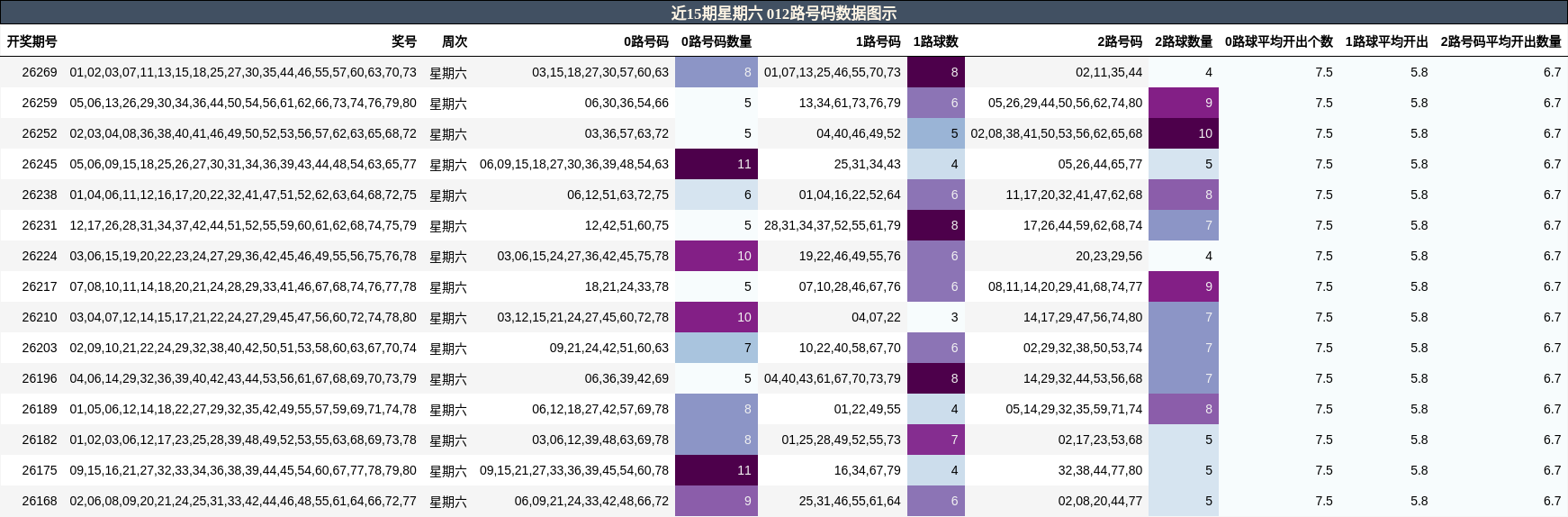Select 1路号码 cell 25,31,34,43
This screenshot has height=517, width=1568.
(868, 164)
